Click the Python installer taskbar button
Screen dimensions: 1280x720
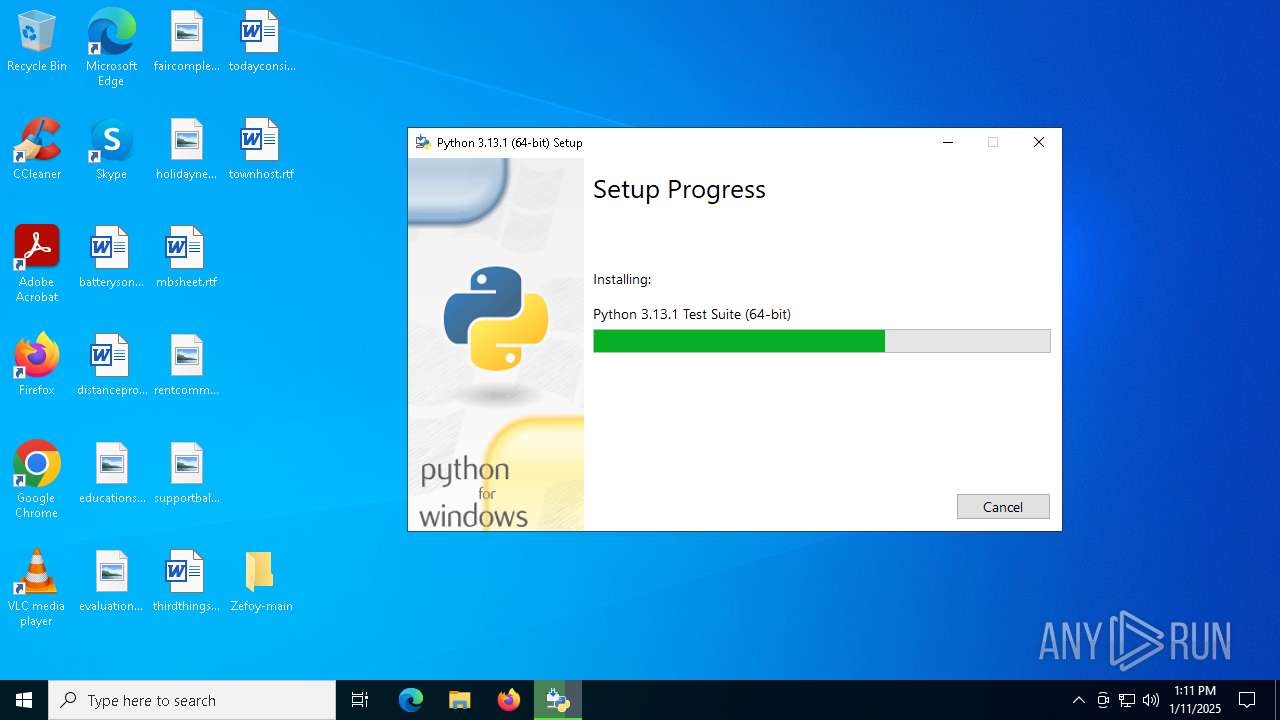click(557, 700)
